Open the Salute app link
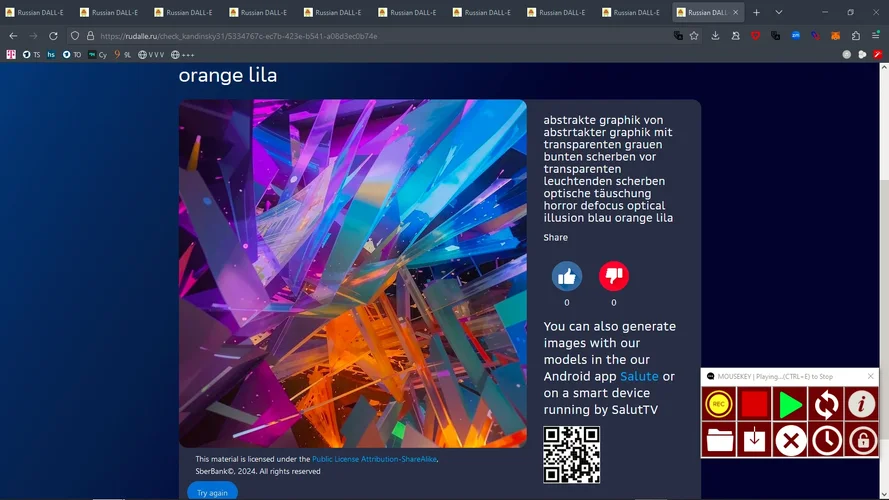 (x=639, y=376)
